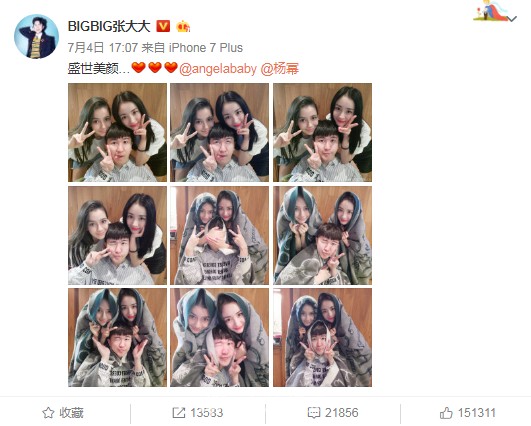Image resolution: width=531 pixels, height=426 pixels.
Task: Open the @杨幂 mention link
Action: click(280, 69)
